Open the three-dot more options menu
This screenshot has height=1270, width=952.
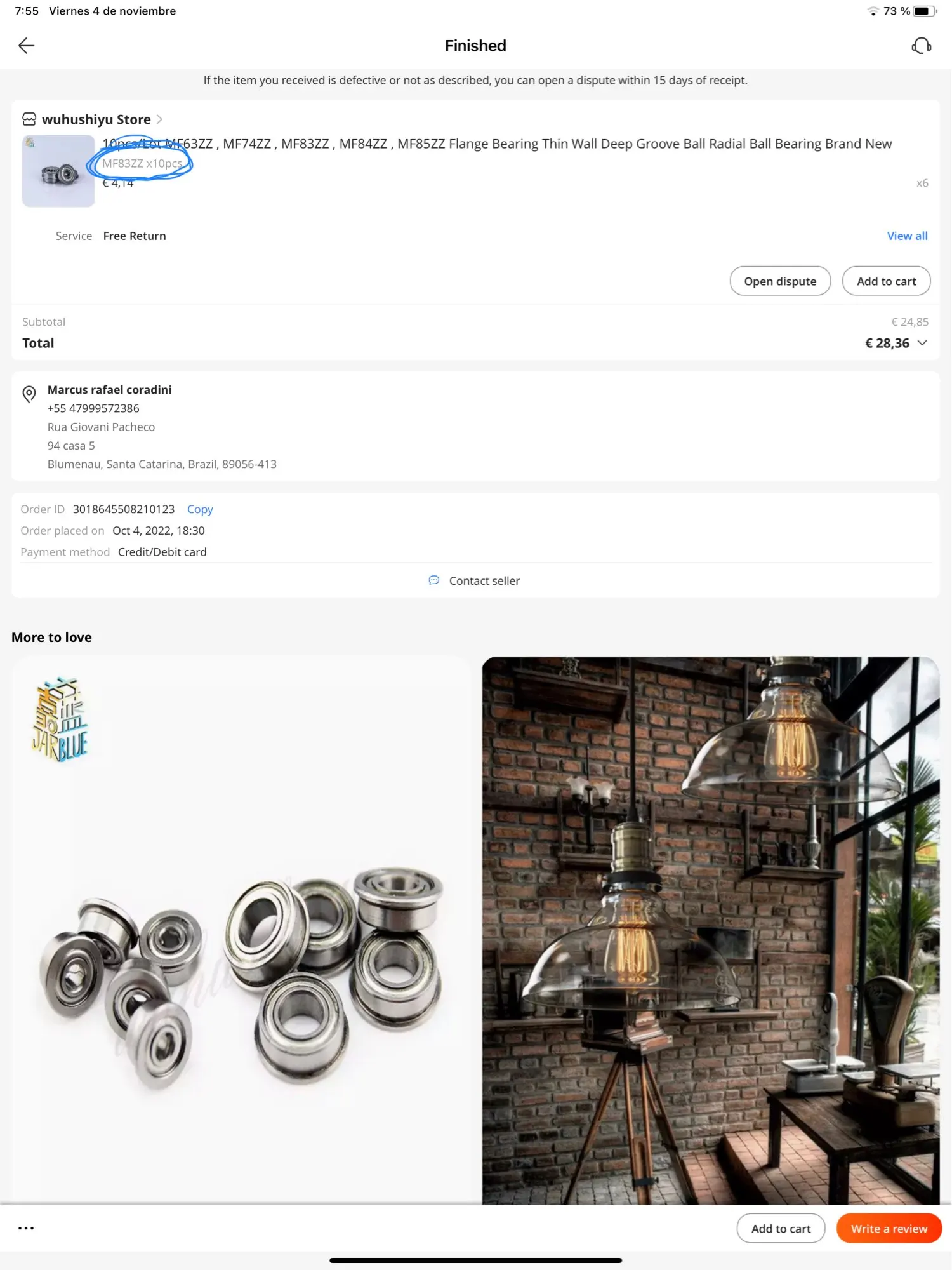[x=26, y=1228]
